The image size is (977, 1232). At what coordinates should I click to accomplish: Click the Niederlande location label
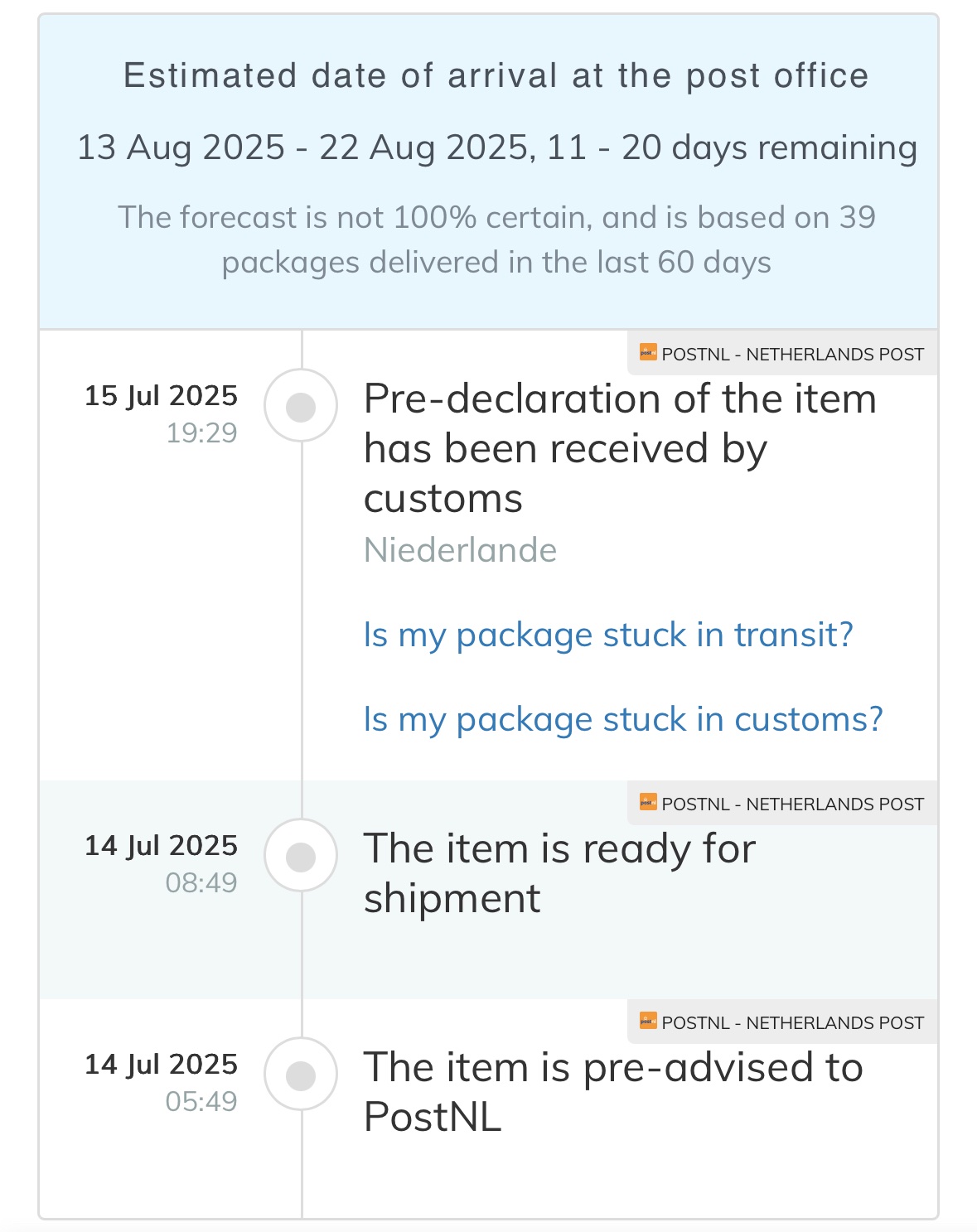460,550
